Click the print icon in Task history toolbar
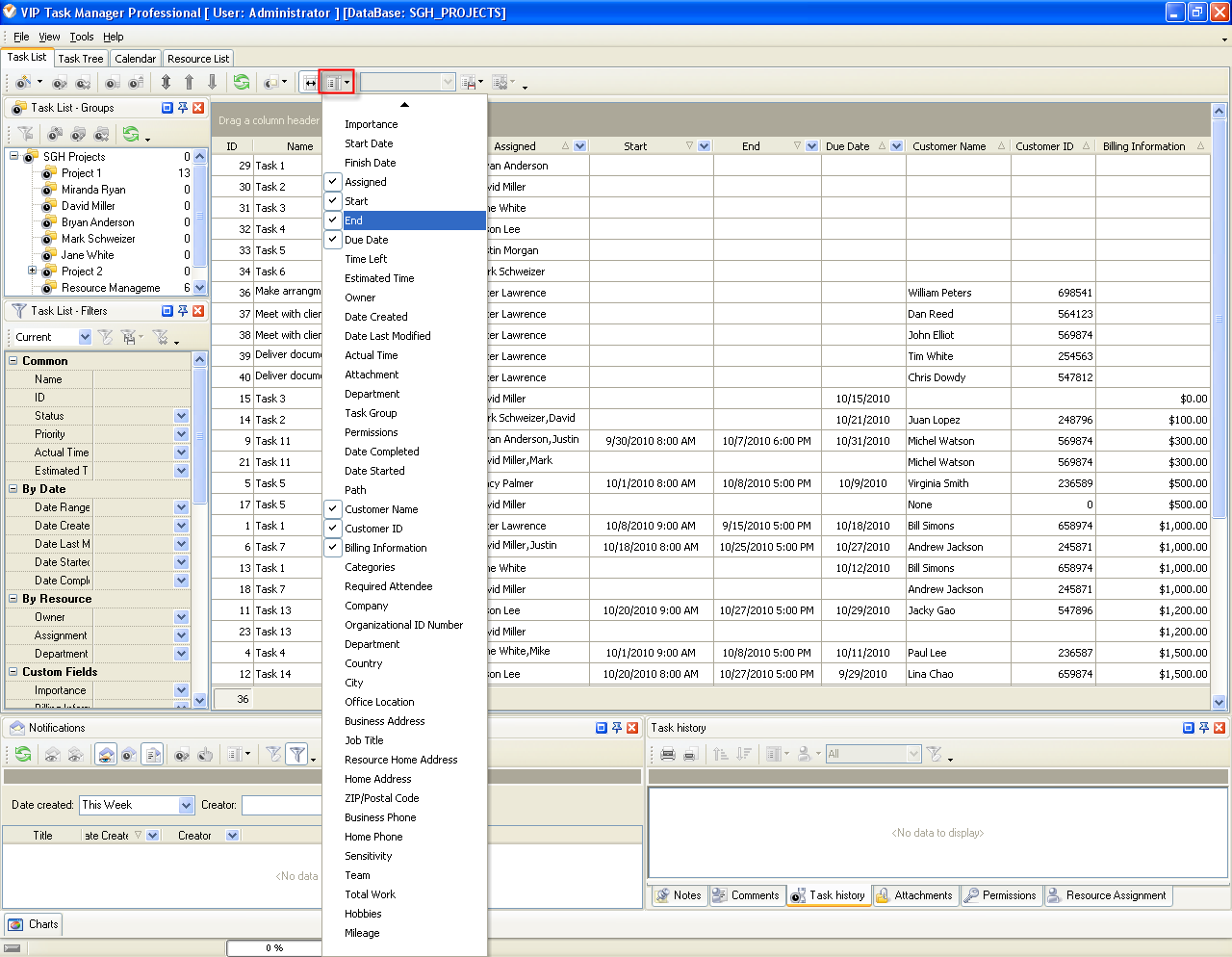Image resolution: width=1232 pixels, height=957 pixels. coord(668,755)
